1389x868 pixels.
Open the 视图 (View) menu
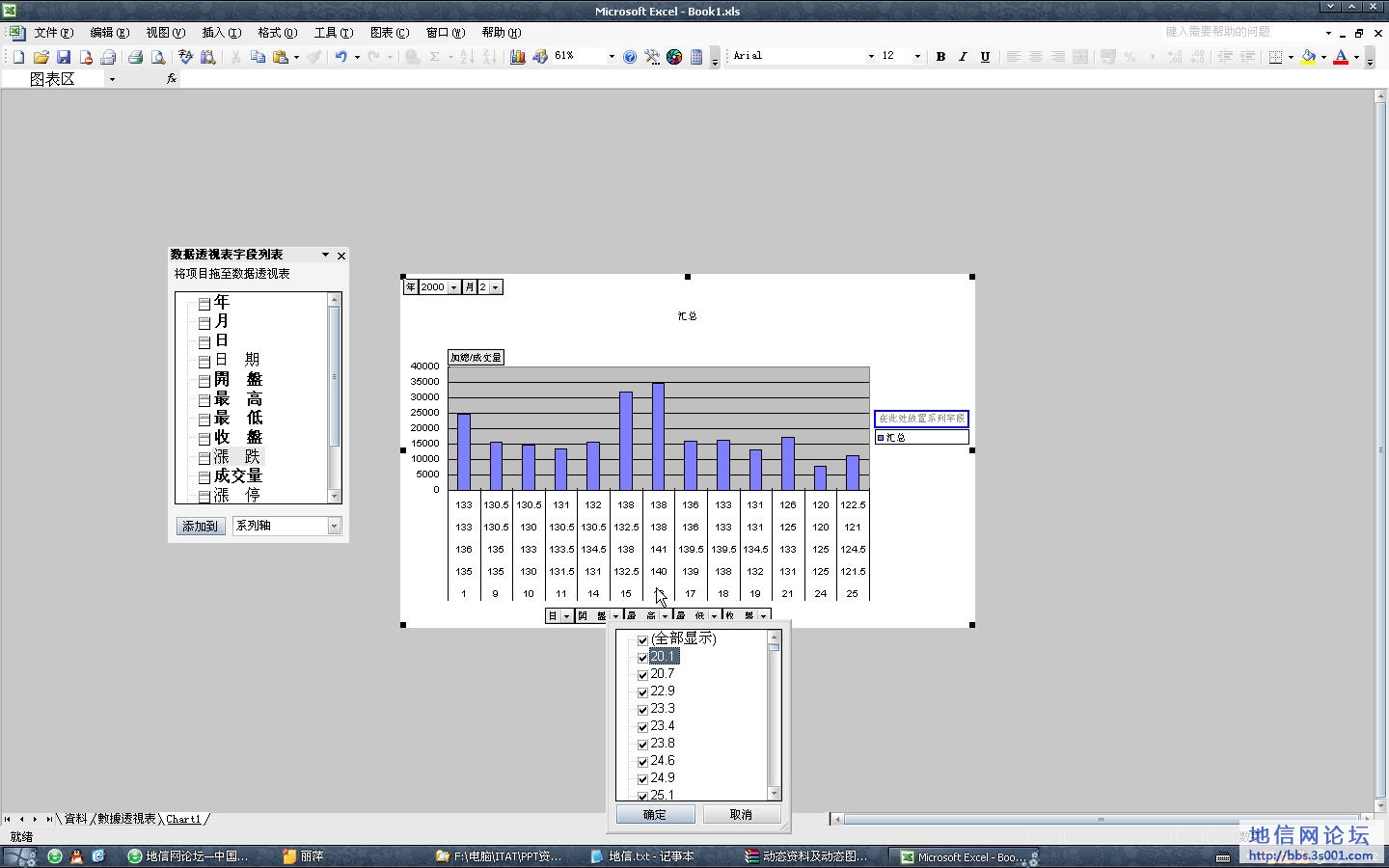(x=165, y=33)
